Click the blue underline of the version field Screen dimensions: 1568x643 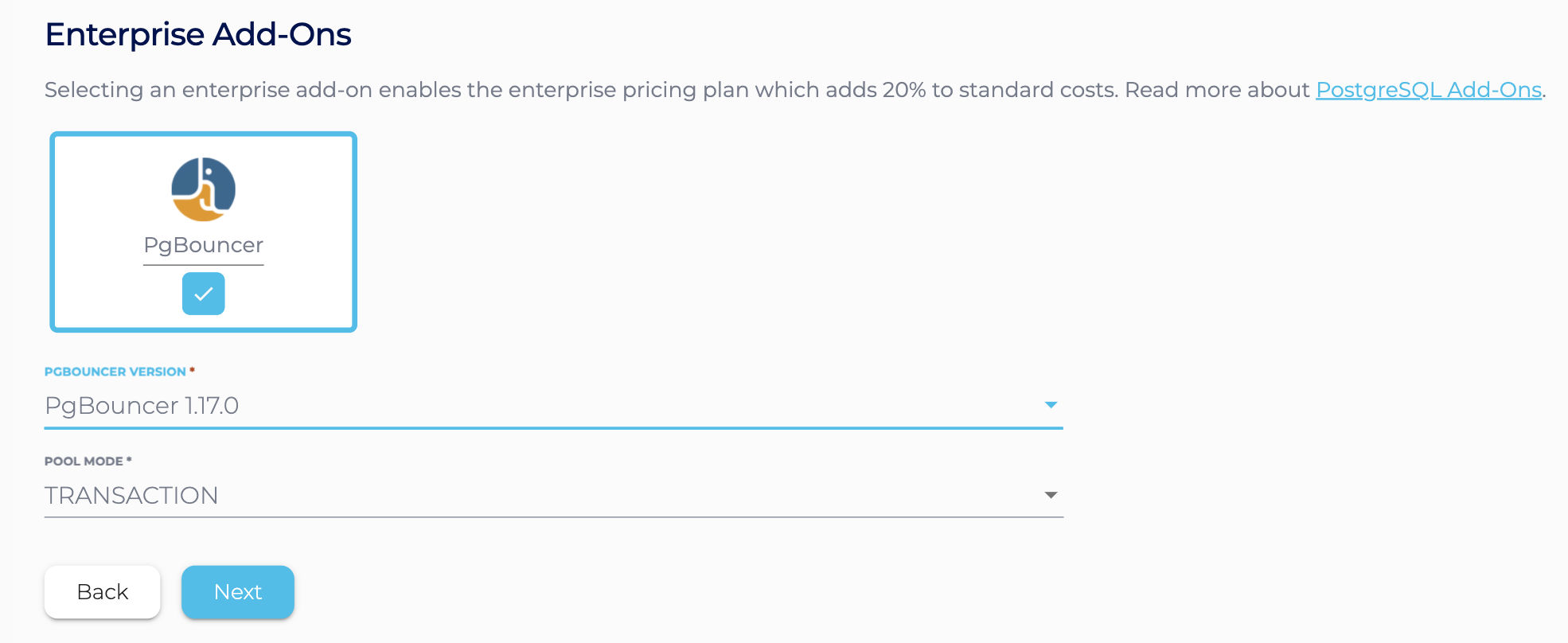[x=553, y=428]
